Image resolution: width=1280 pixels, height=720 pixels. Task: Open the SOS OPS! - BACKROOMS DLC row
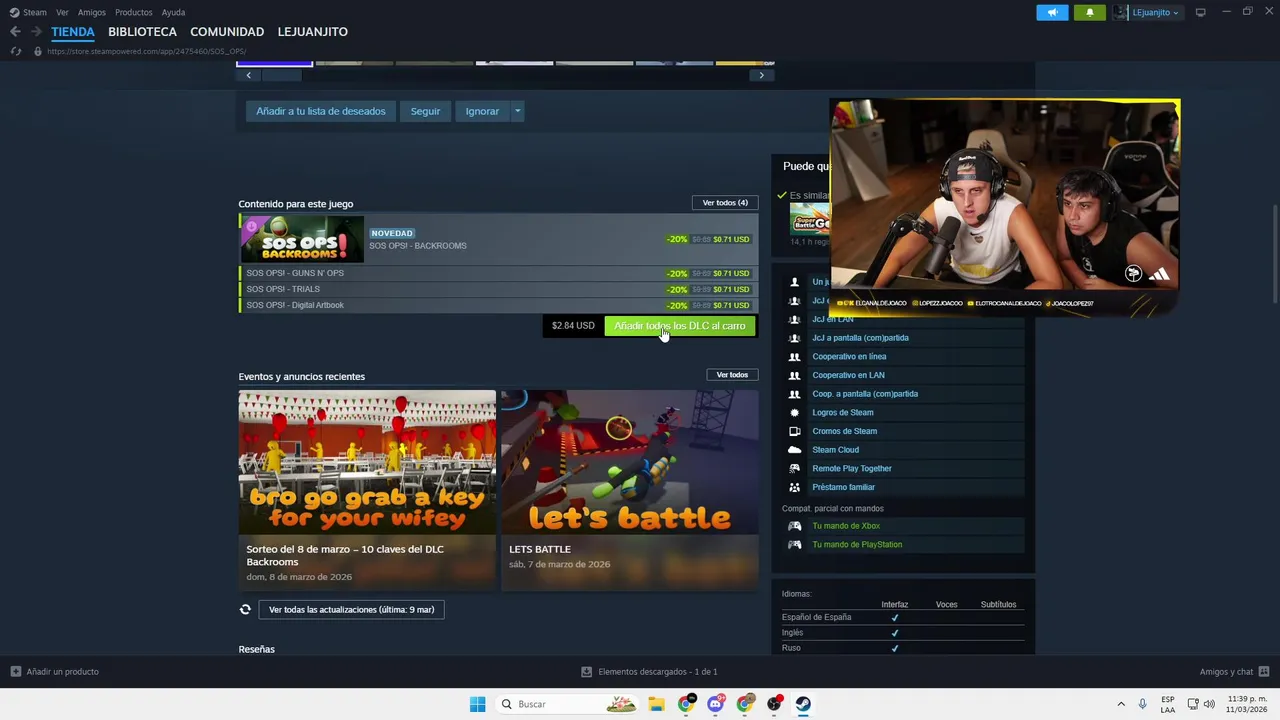click(498, 239)
